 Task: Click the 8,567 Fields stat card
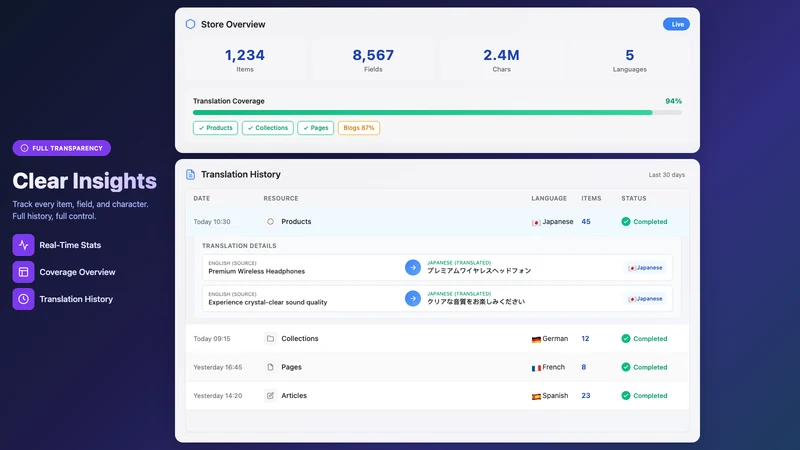(x=373, y=60)
